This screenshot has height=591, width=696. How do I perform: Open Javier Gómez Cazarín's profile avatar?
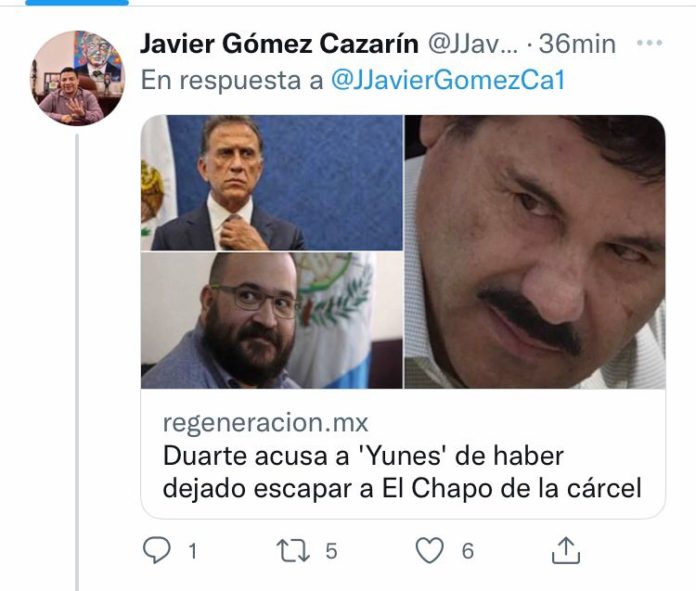point(78,78)
